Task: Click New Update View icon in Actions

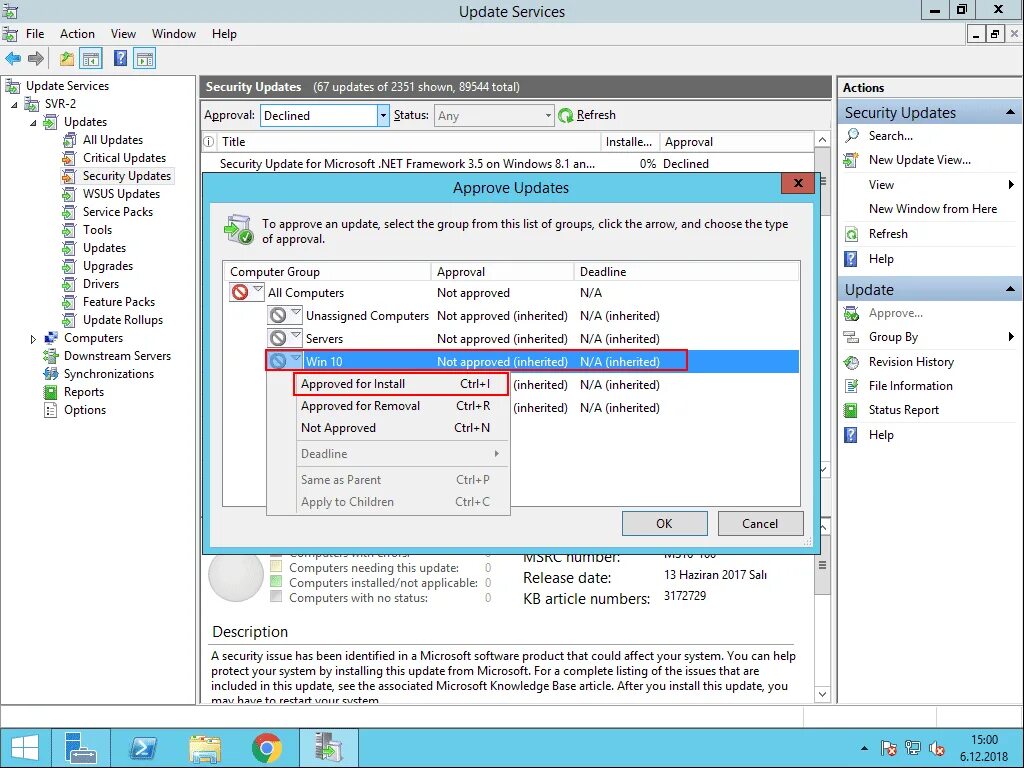Action: pos(851,160)
